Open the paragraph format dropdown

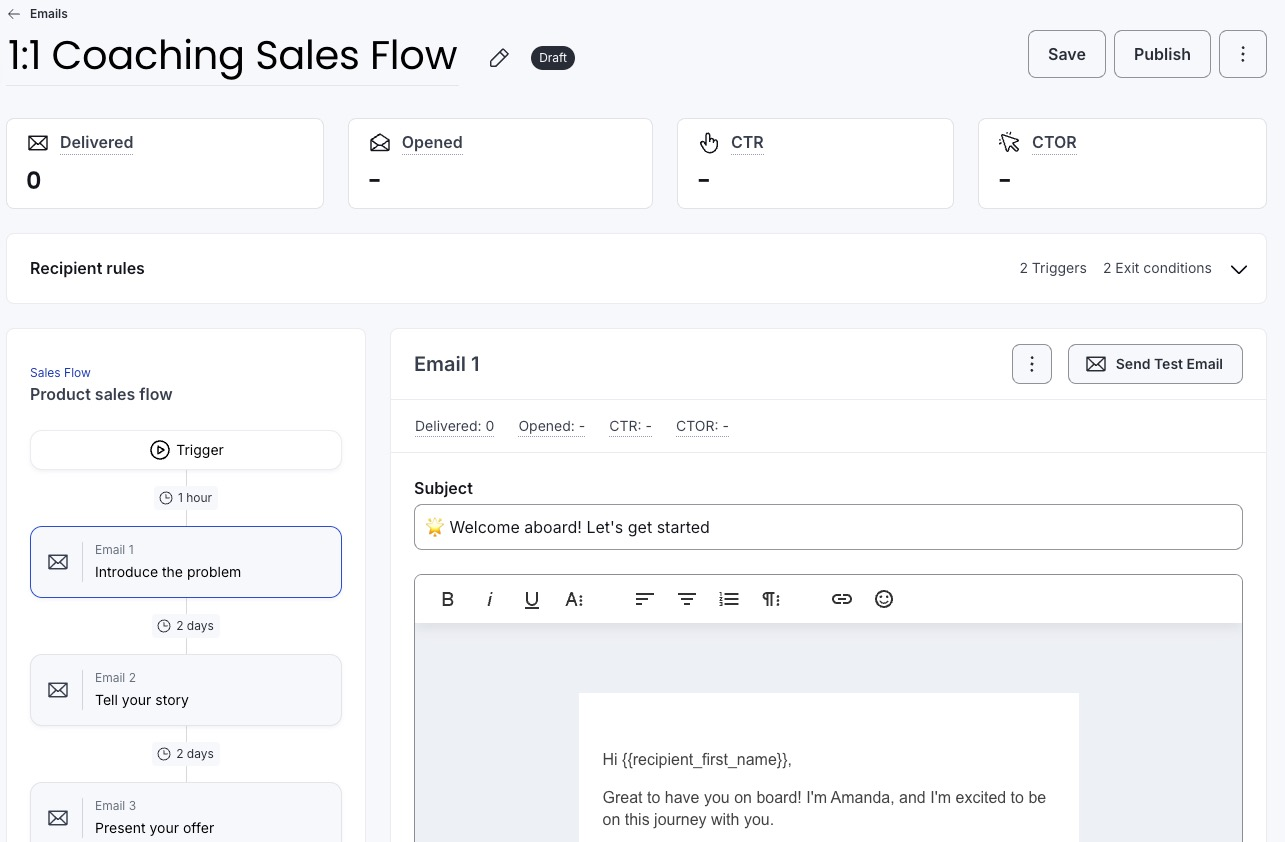771,599
